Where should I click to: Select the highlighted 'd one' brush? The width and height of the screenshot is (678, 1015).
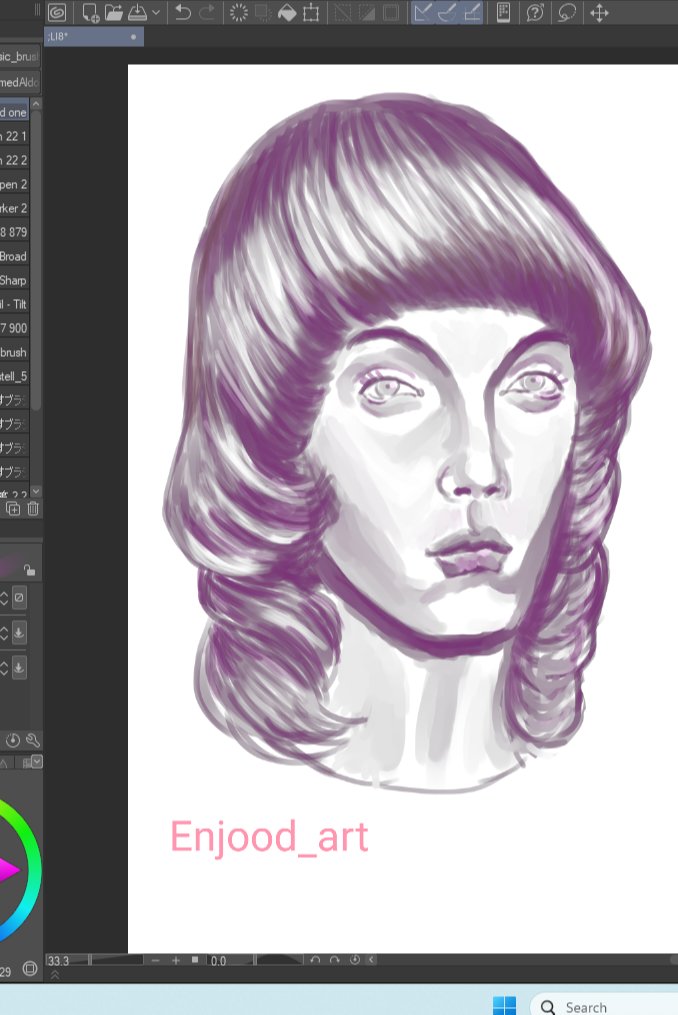pos(14,112)
